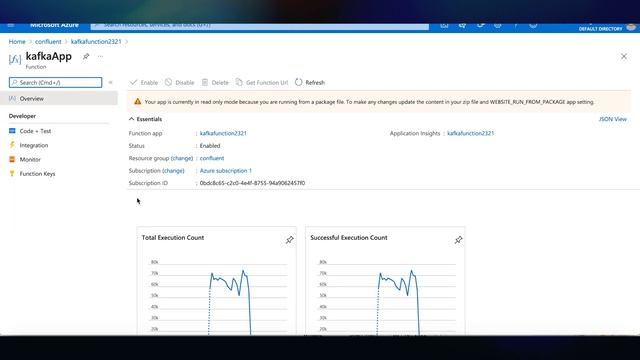Go to confluent breadcrumb
640x360 pixels.
[48, 42]
